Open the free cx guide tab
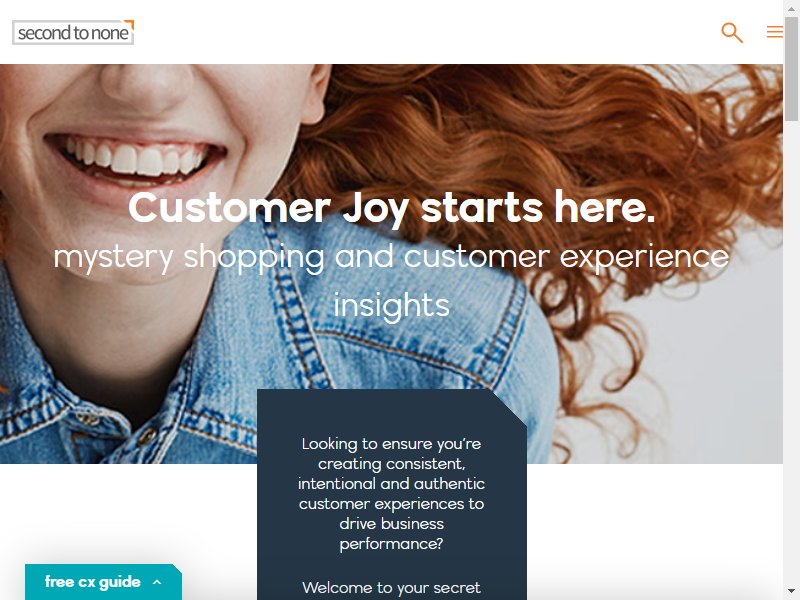Screen dimensions: 800x600 point(103,582)
